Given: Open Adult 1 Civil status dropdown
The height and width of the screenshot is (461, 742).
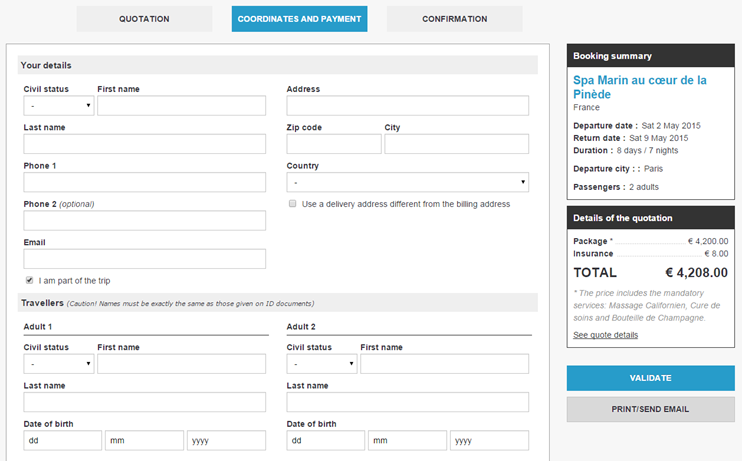Looking at the screenshot, I should click(59, 364).
